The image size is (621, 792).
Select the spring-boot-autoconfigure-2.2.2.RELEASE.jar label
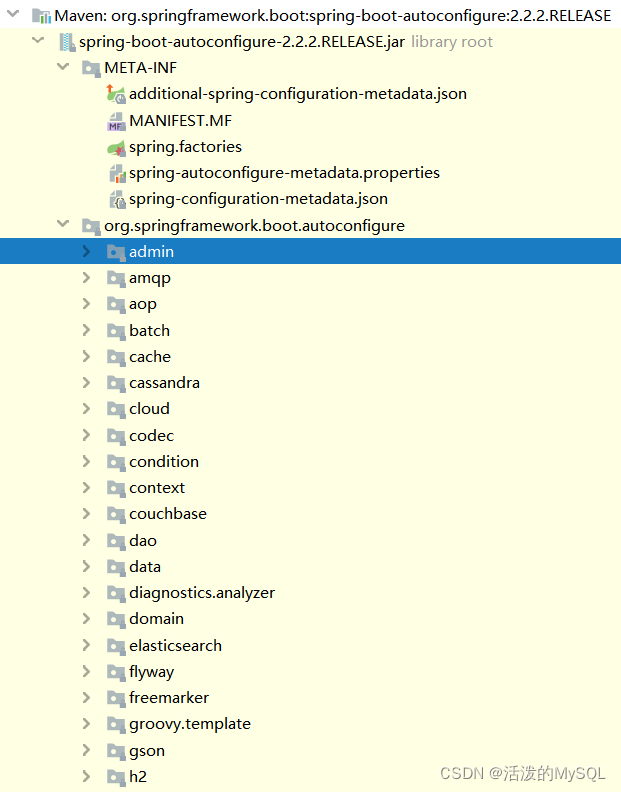[242, 42]
